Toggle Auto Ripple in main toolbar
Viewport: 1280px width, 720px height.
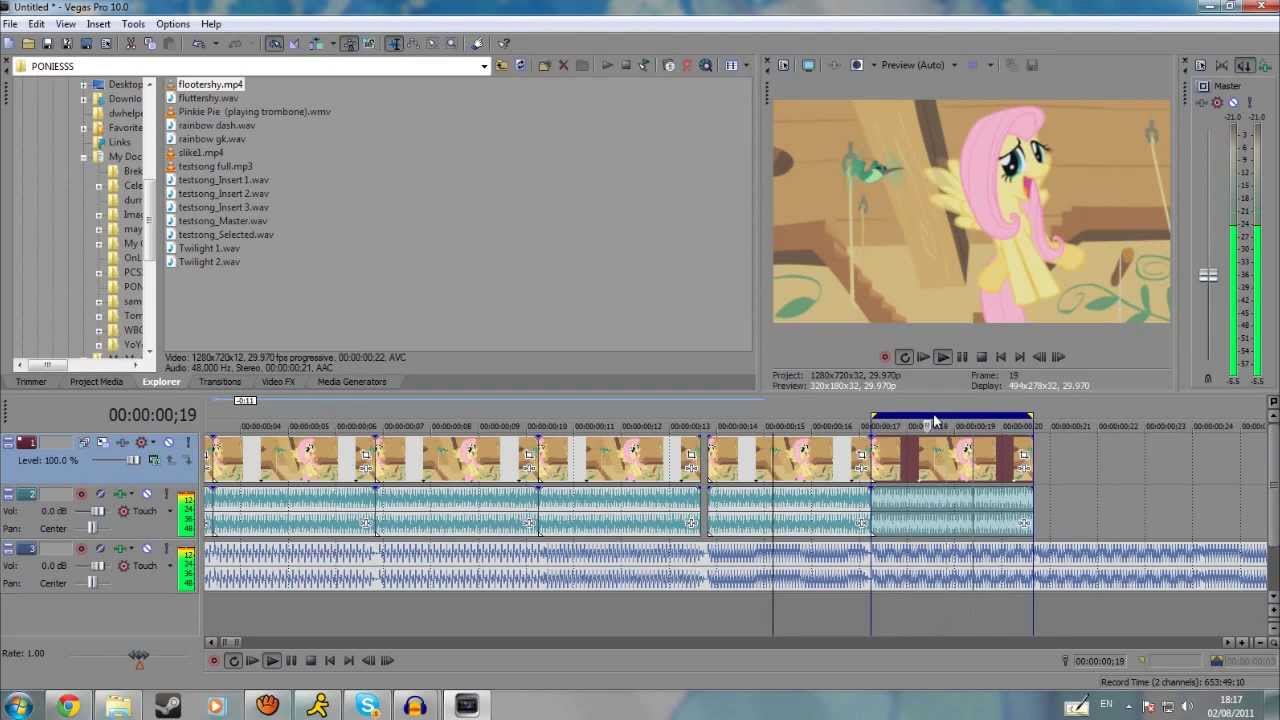point(315,43)
